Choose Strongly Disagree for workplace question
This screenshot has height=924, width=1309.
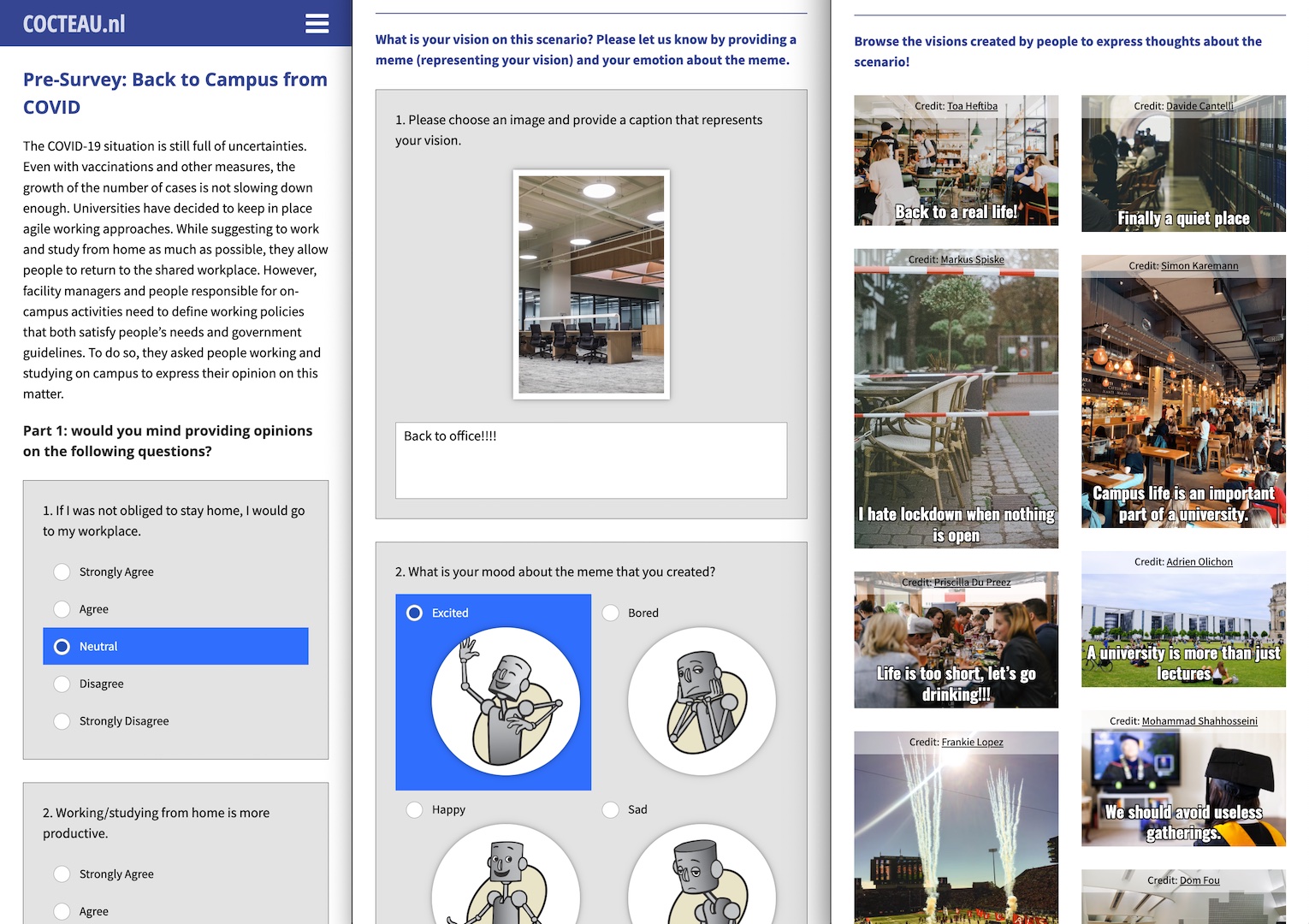click(x=62, y=721)
